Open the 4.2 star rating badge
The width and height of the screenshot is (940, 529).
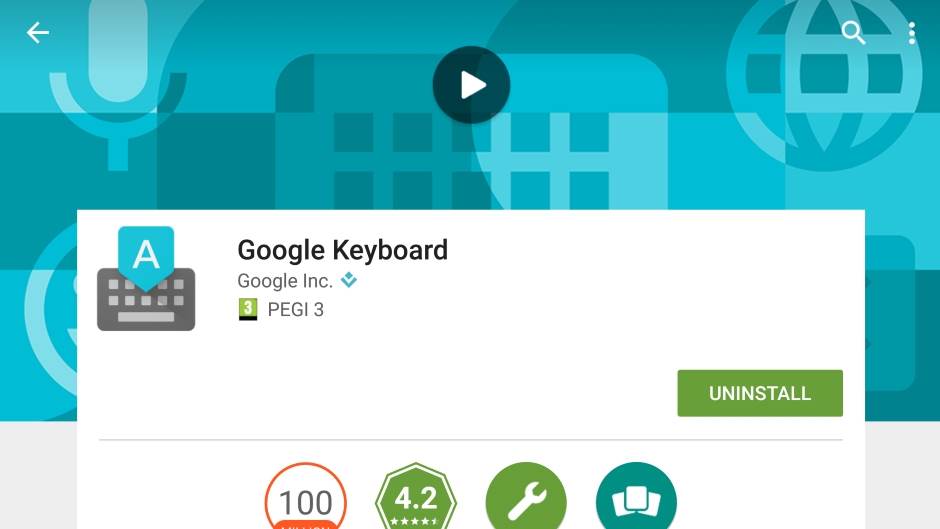(x=416, y=497)
